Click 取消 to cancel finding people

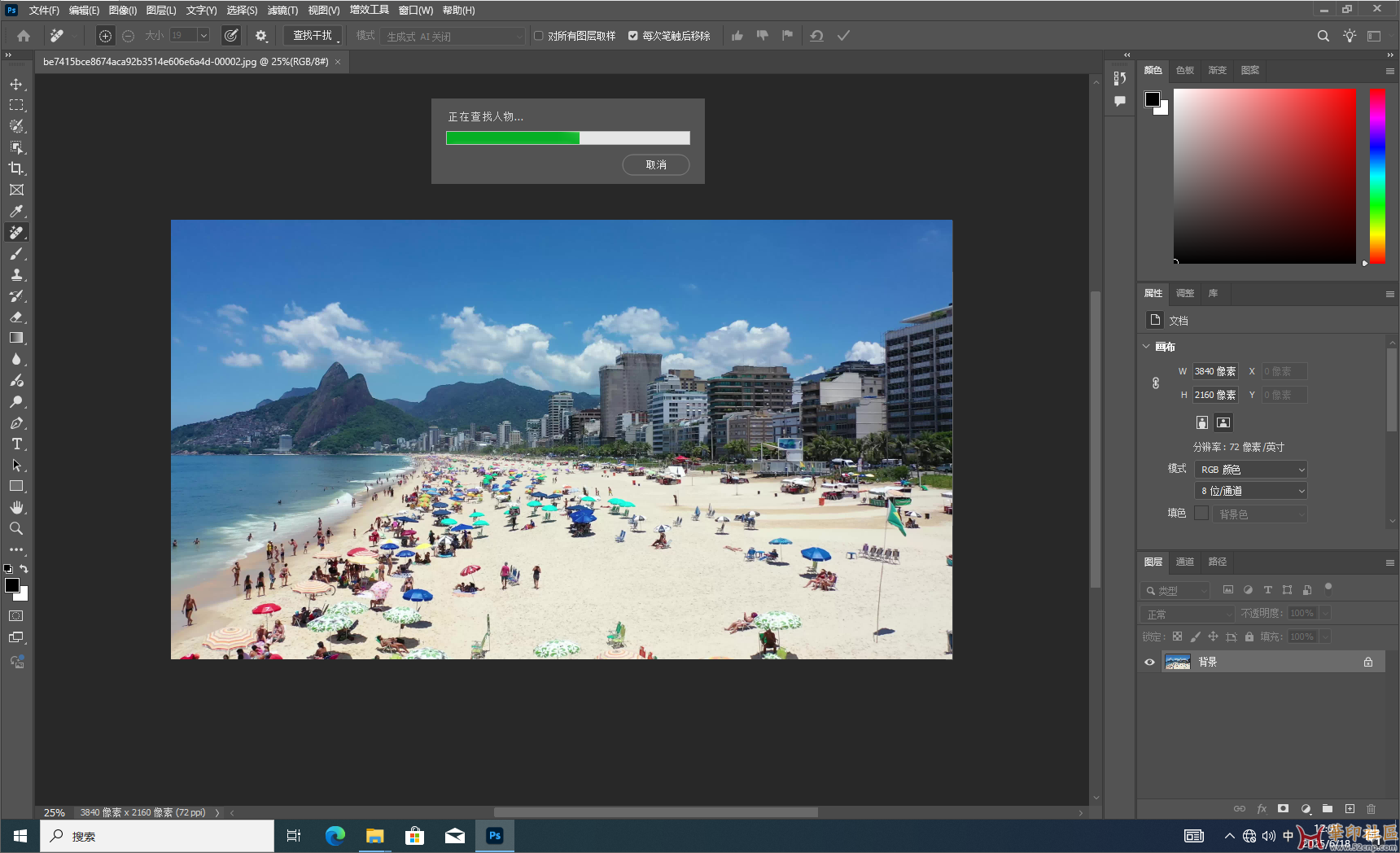[655, 165]
